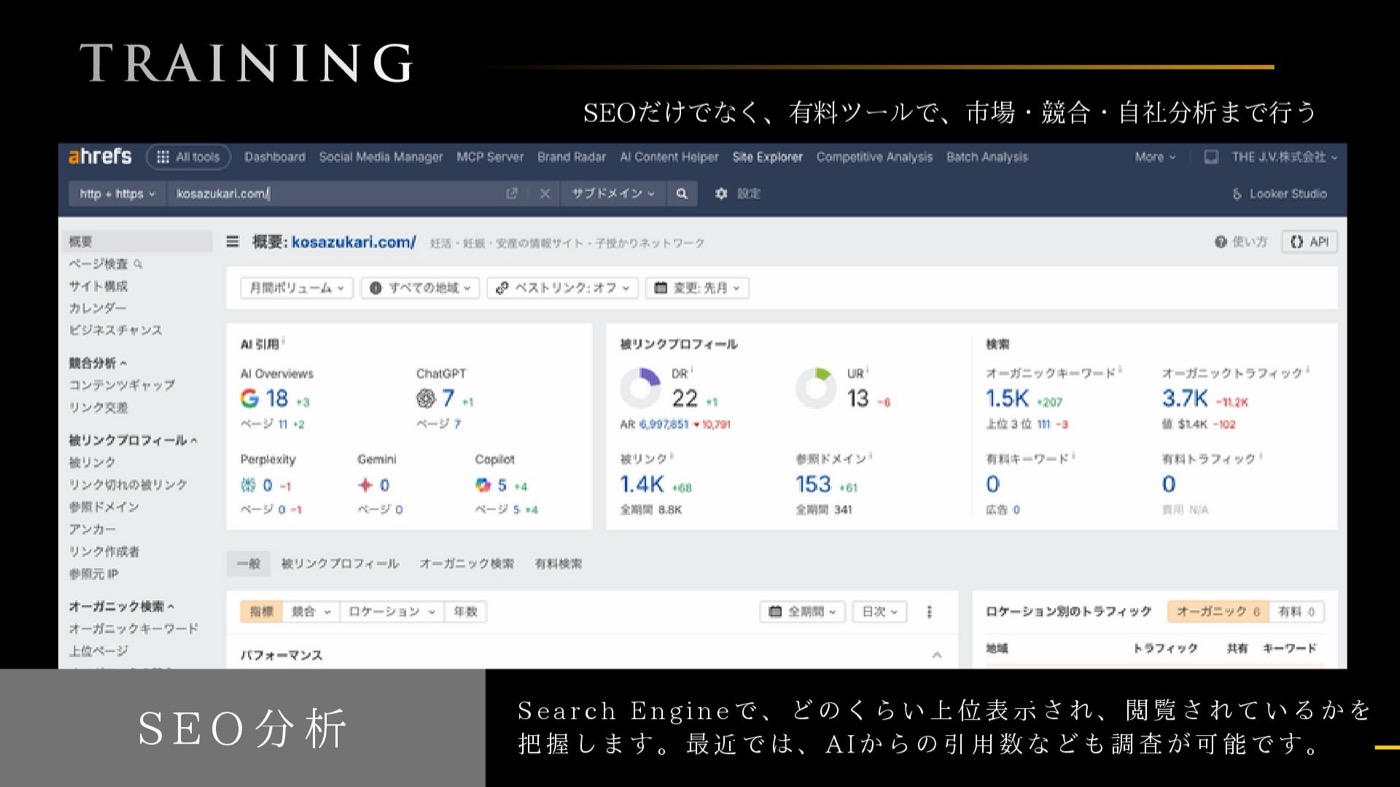
Task: Open MCP Server in top nav
Action: [x=490, y=157]
